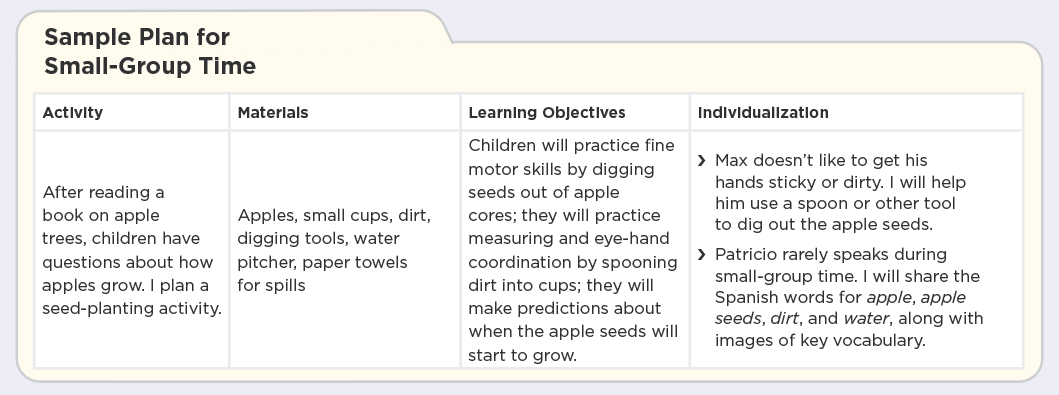
Task: Click the note about Max using a spoon
Action: click(840, 192)
